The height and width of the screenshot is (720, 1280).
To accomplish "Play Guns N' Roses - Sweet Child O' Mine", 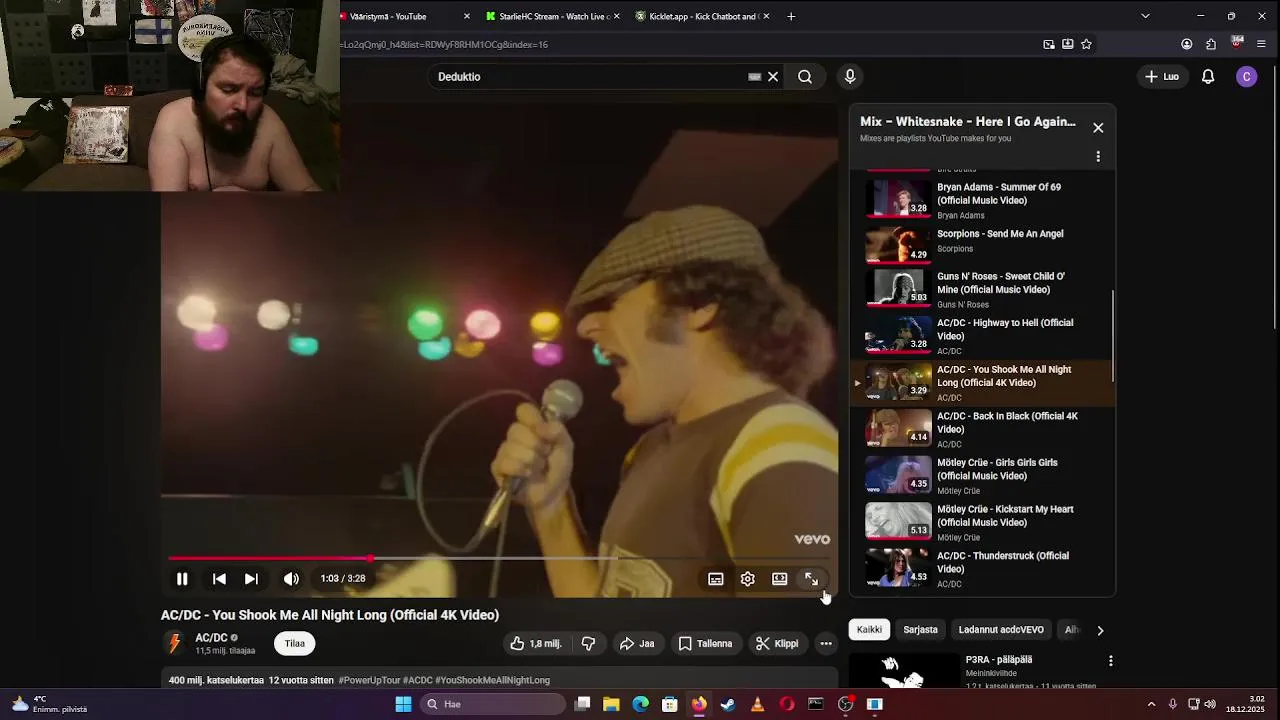I will click(981, 289).
